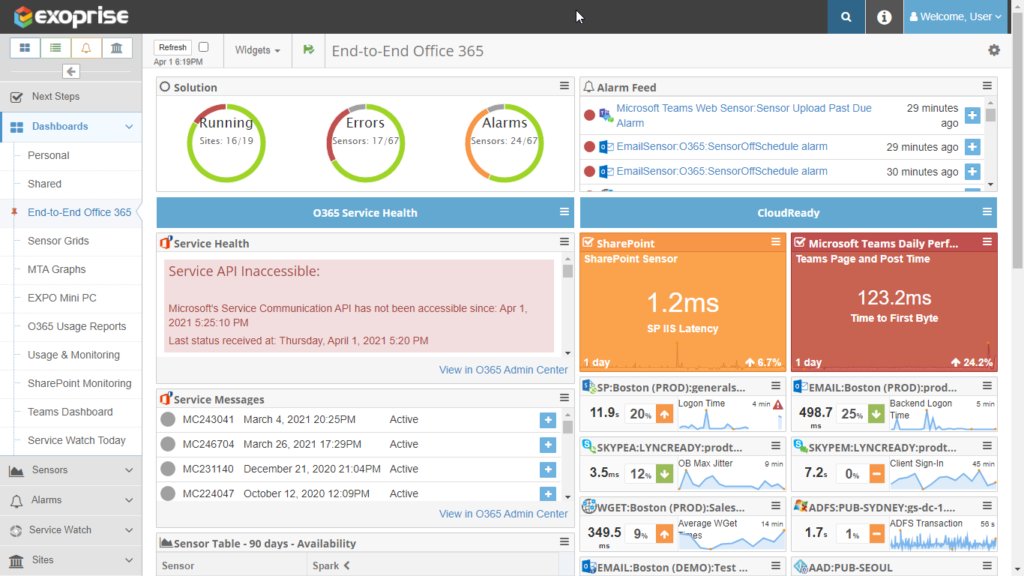
Task: Expand MC246704 message plus button
Action: point(548,445)
